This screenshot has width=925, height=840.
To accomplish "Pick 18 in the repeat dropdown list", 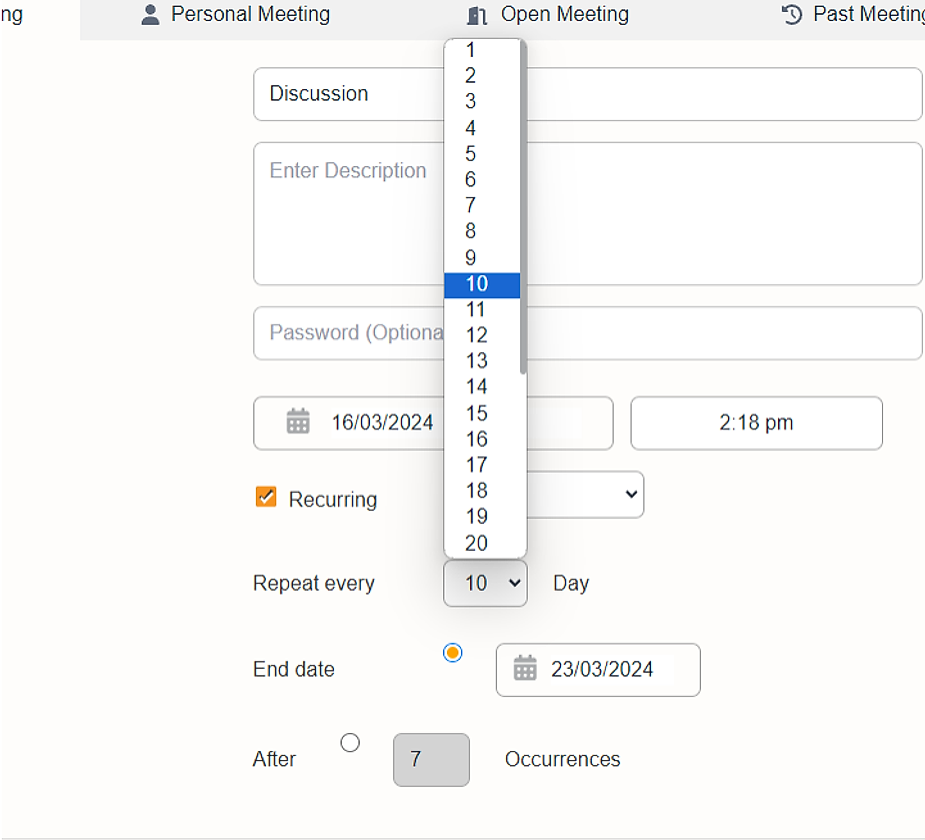I will [x=482, y=491].
